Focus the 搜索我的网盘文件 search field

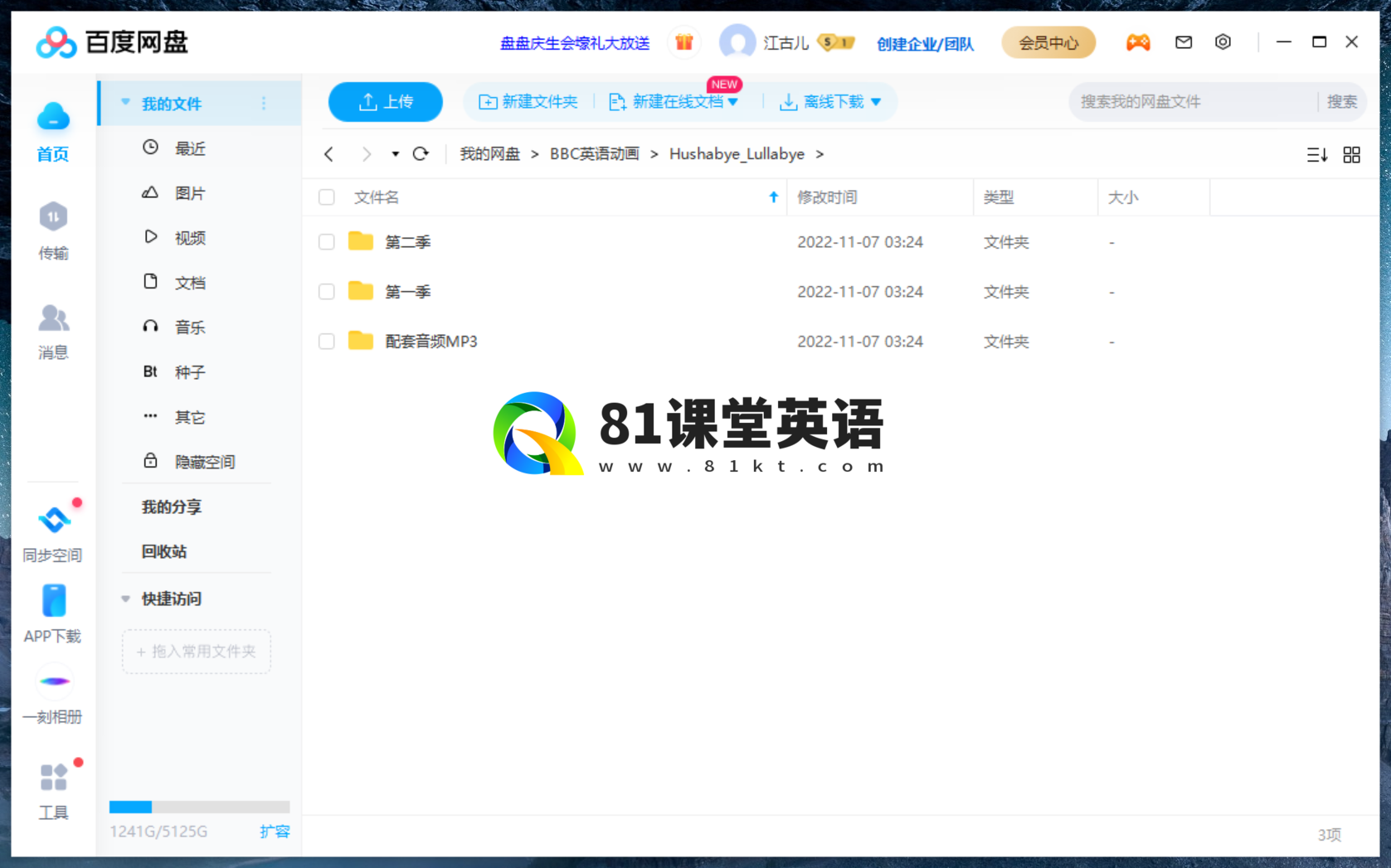(x=1194, y=101)
